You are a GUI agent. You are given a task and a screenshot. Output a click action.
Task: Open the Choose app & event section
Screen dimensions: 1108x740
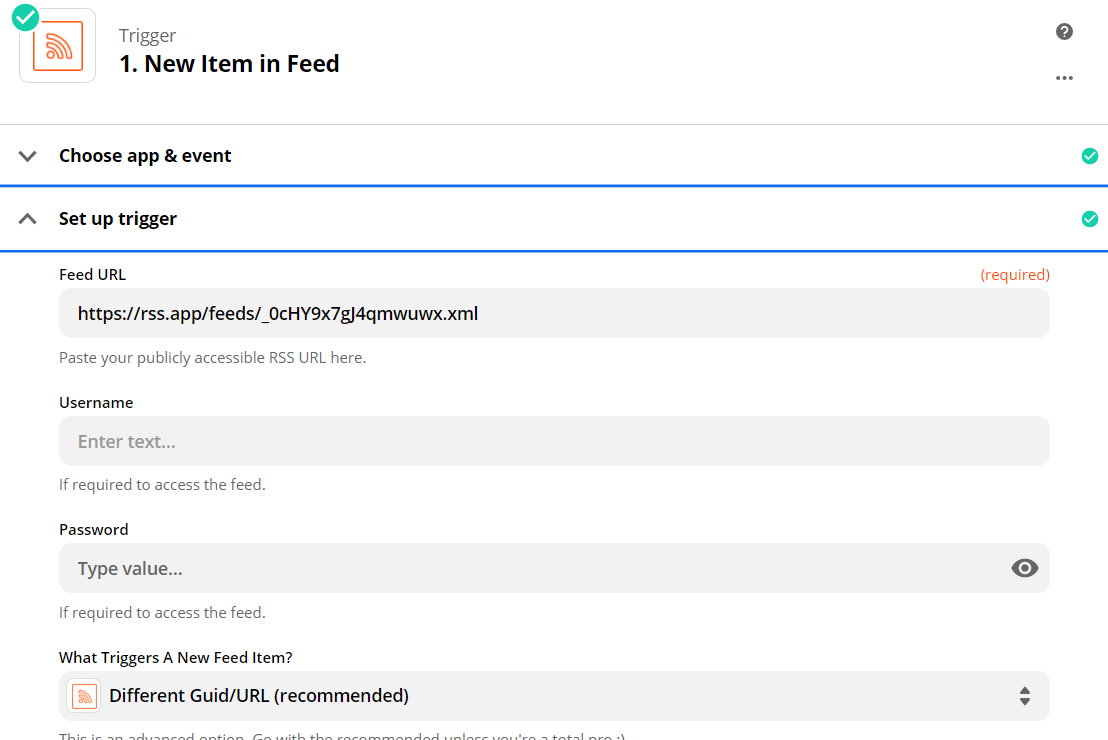[145, 156]
